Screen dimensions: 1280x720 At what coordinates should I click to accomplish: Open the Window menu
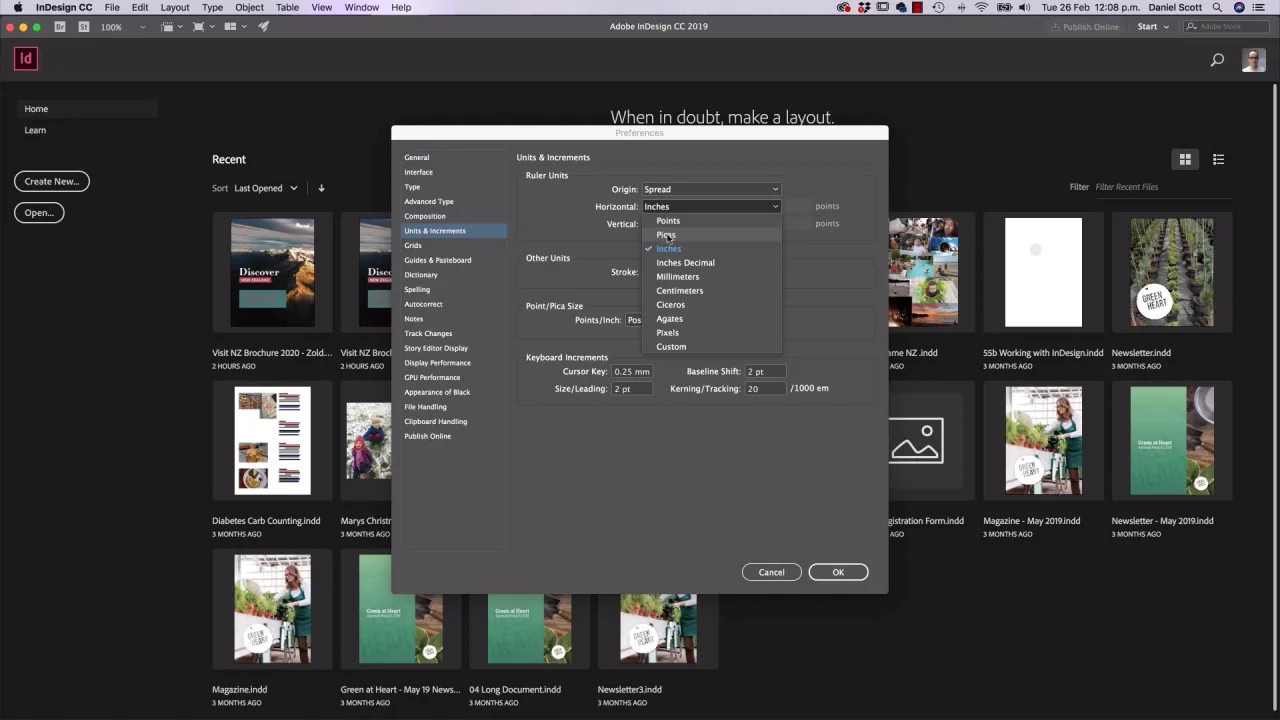(x=362, y=7)
